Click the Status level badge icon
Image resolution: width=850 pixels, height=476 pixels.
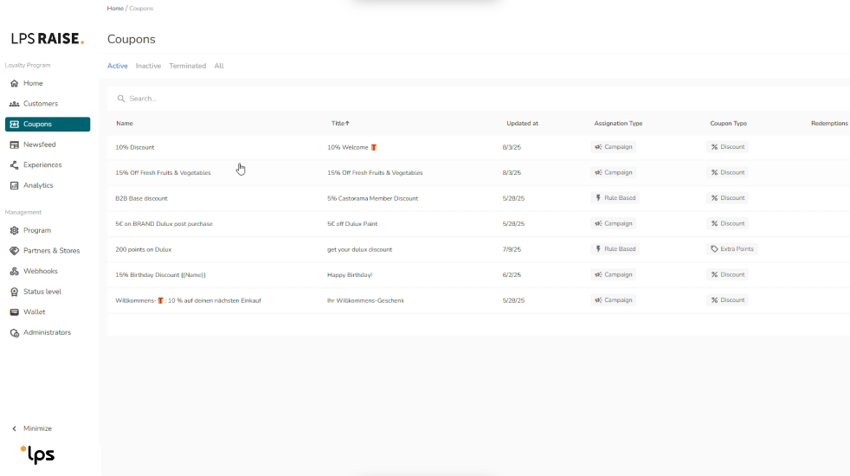tap(14, 292)
